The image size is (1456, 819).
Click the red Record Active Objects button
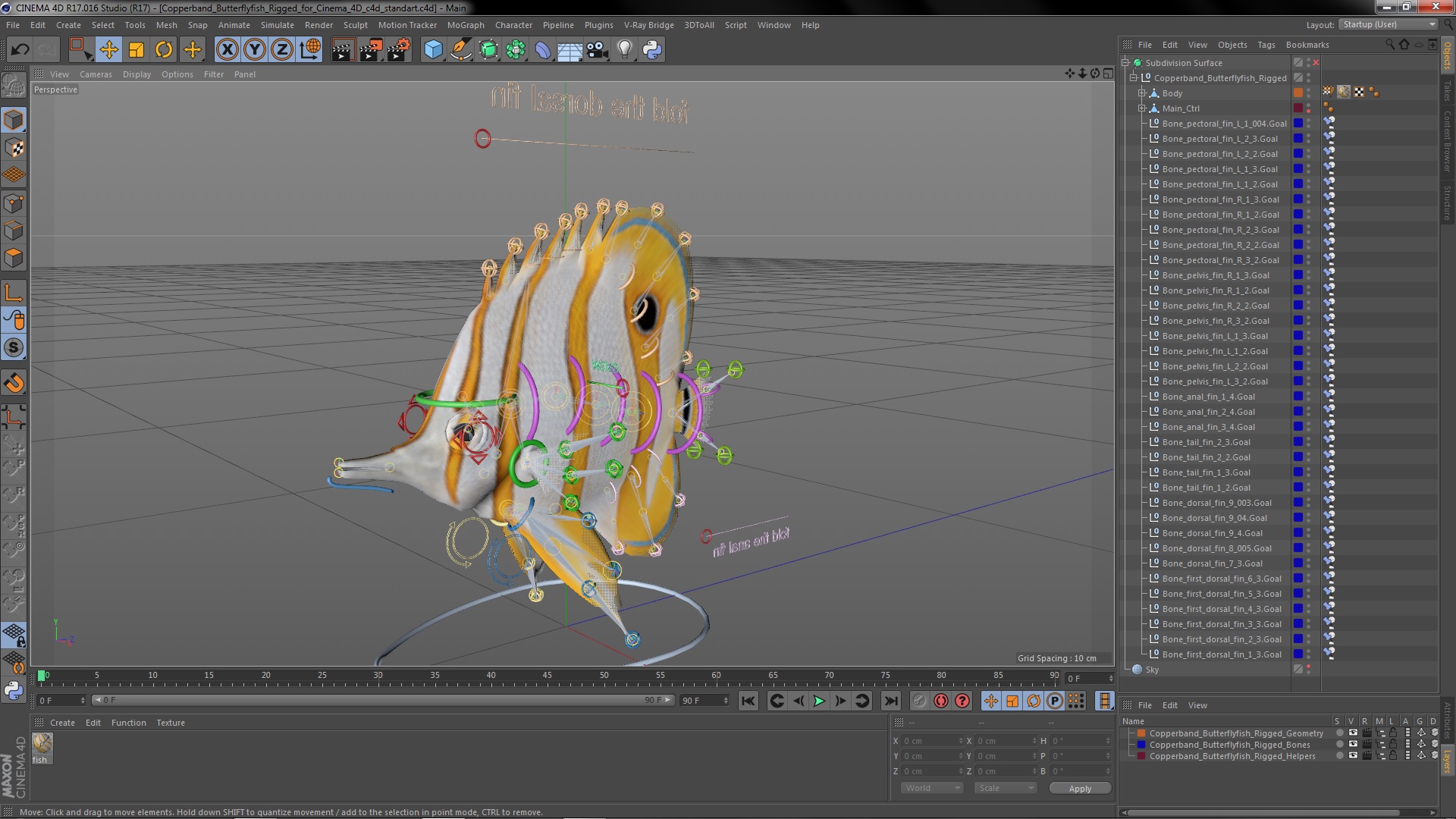click(941, 701)
